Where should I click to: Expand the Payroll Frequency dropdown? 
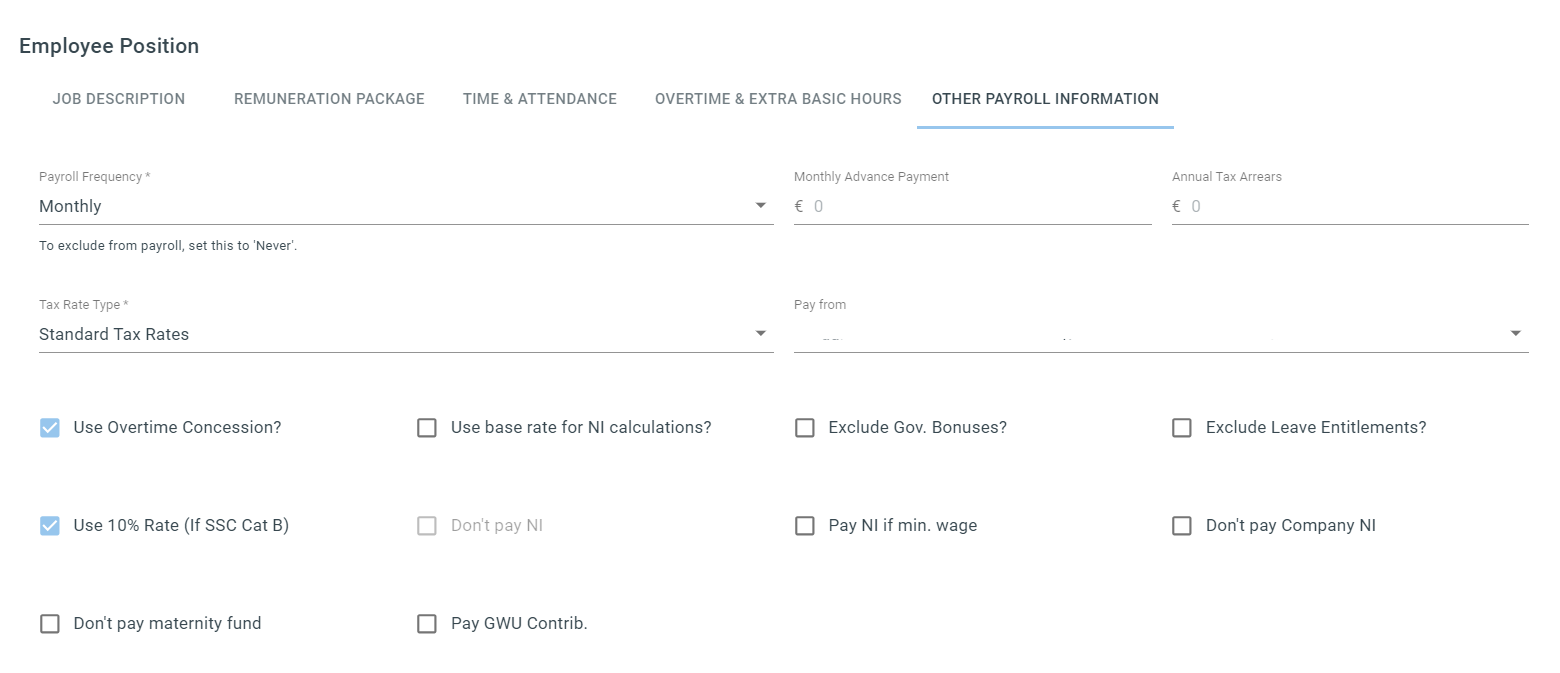(x=406, y=206)
